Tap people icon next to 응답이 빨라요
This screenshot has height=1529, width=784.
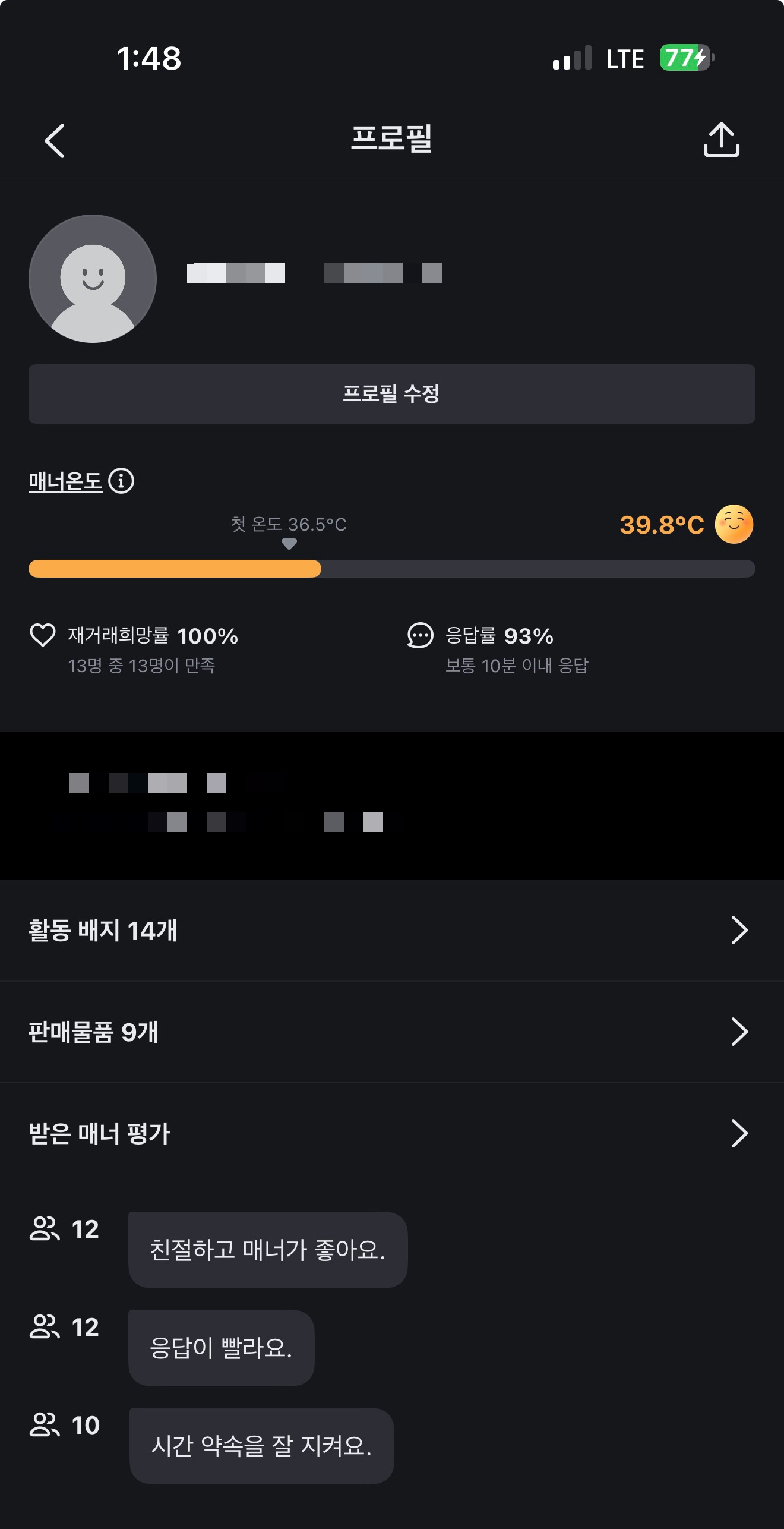[x=45, y=1327]
